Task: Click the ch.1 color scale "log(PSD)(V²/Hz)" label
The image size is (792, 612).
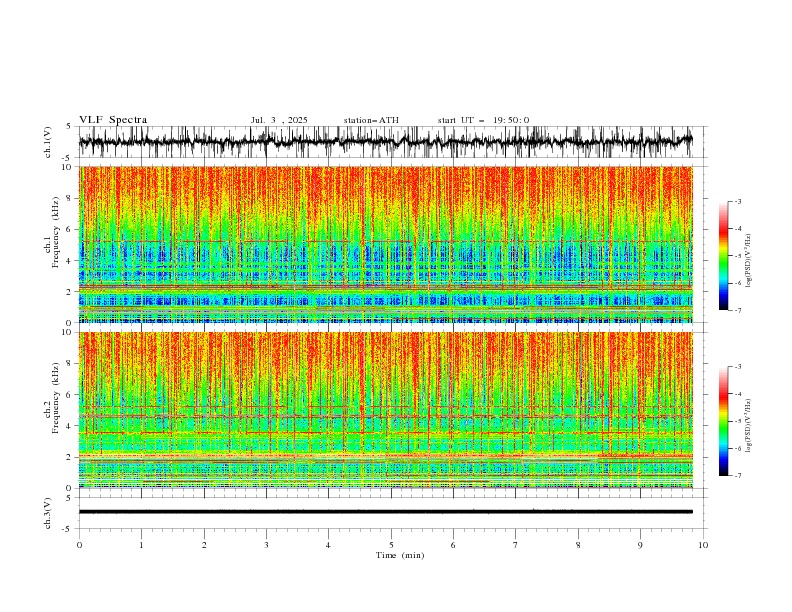Action: (748, 261)
